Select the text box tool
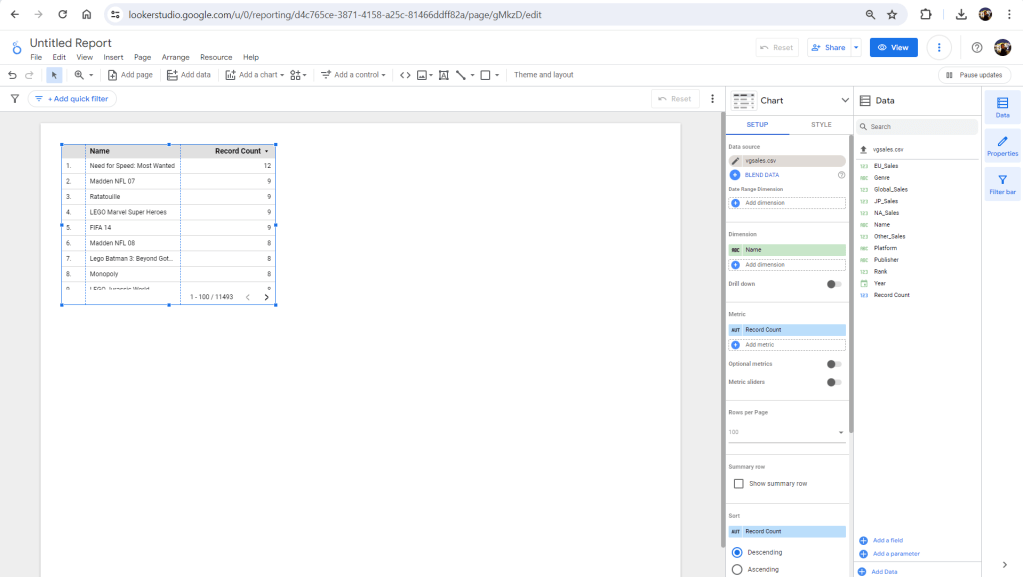This screenshot has width=1023, height=577. 443,75
